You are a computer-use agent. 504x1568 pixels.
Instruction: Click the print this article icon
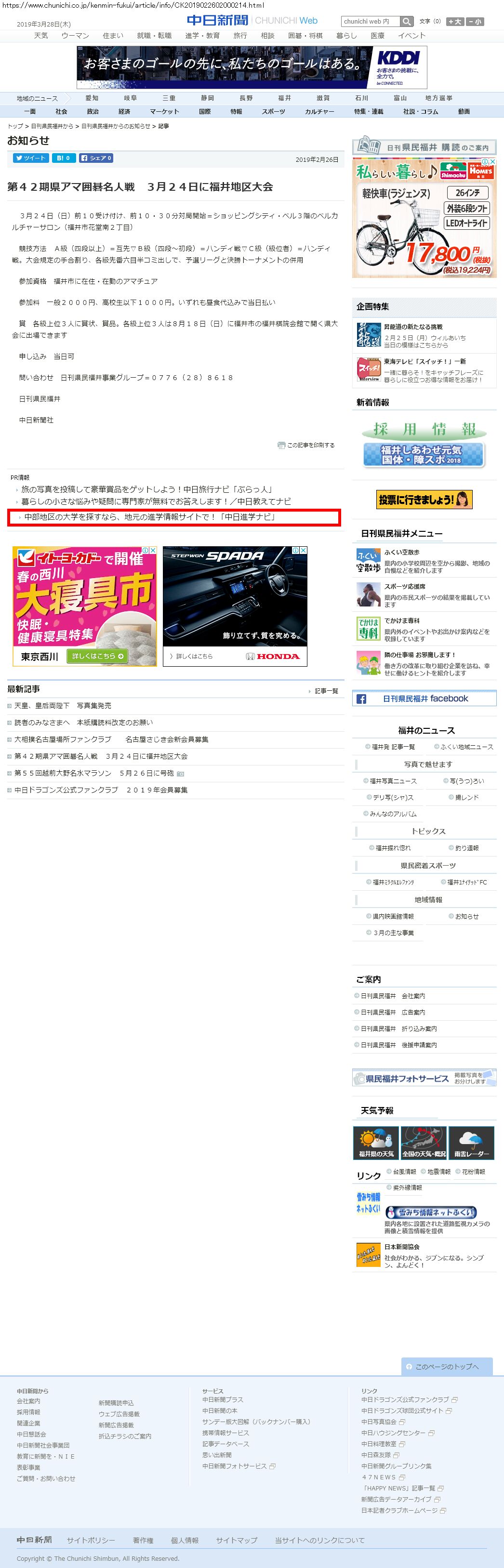(281, 446)
